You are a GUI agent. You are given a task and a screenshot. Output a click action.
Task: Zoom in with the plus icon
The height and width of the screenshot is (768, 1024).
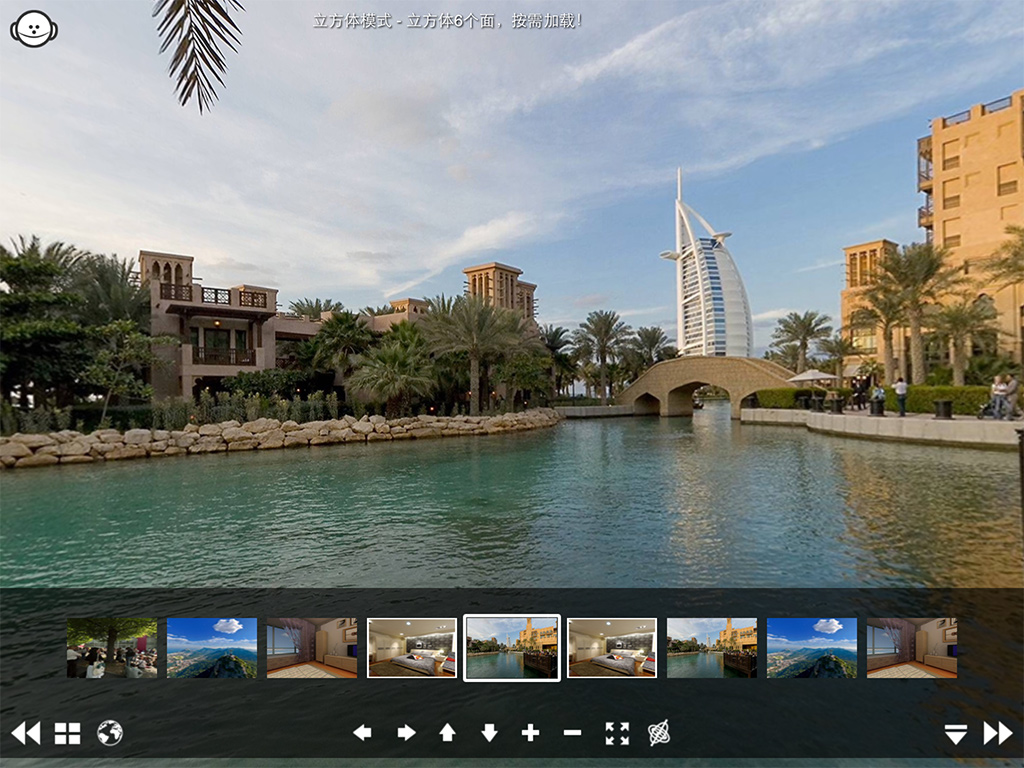[x=530, y=733]
